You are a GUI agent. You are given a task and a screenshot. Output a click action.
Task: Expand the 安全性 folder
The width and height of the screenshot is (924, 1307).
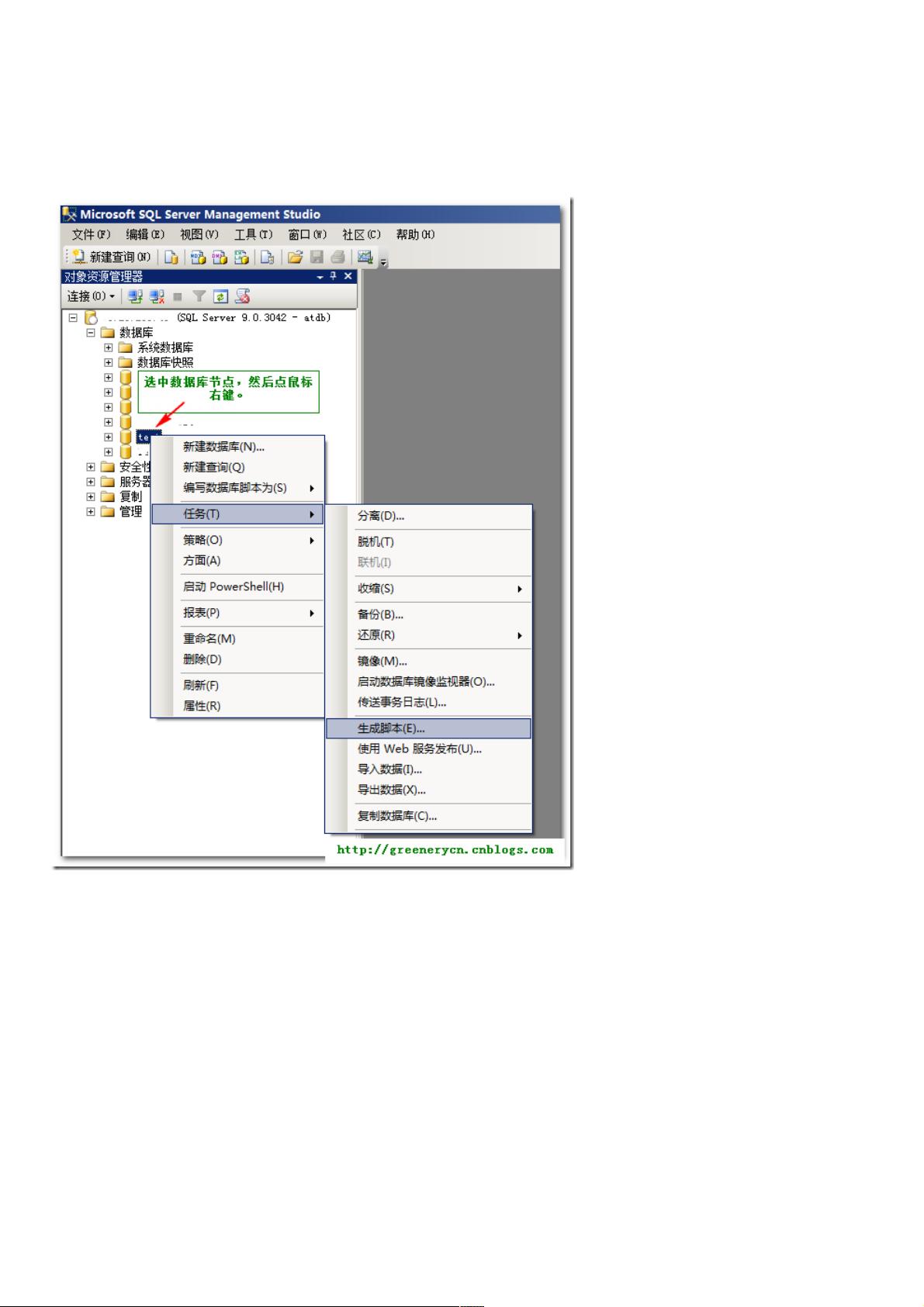(x=91, y=467)
